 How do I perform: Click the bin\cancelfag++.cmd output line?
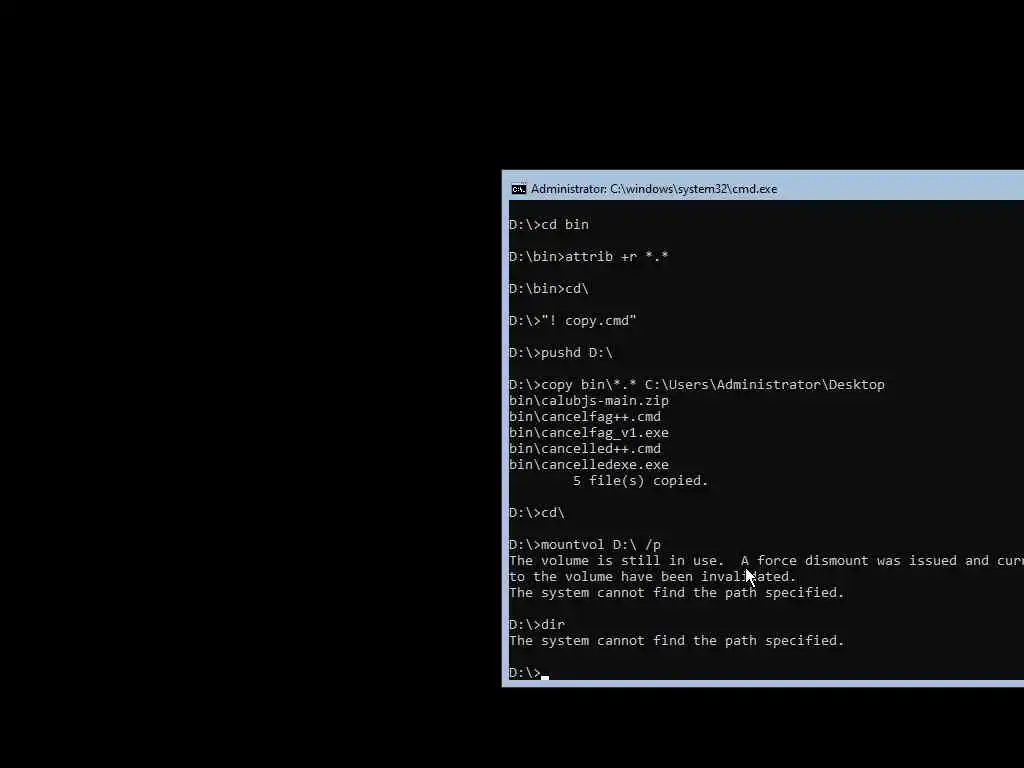click(x=584, y=416)
